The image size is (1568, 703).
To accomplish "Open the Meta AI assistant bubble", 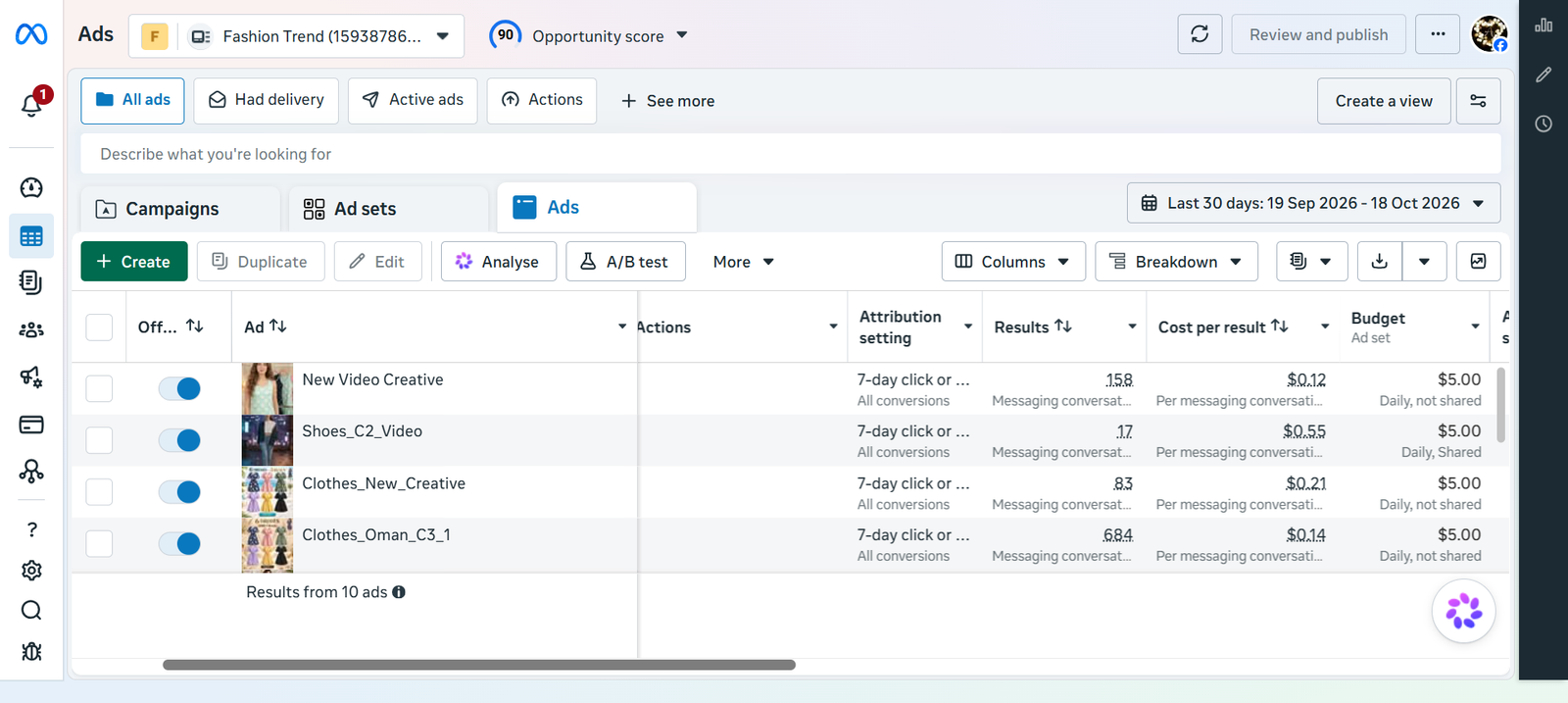I will click(1463, 611).
